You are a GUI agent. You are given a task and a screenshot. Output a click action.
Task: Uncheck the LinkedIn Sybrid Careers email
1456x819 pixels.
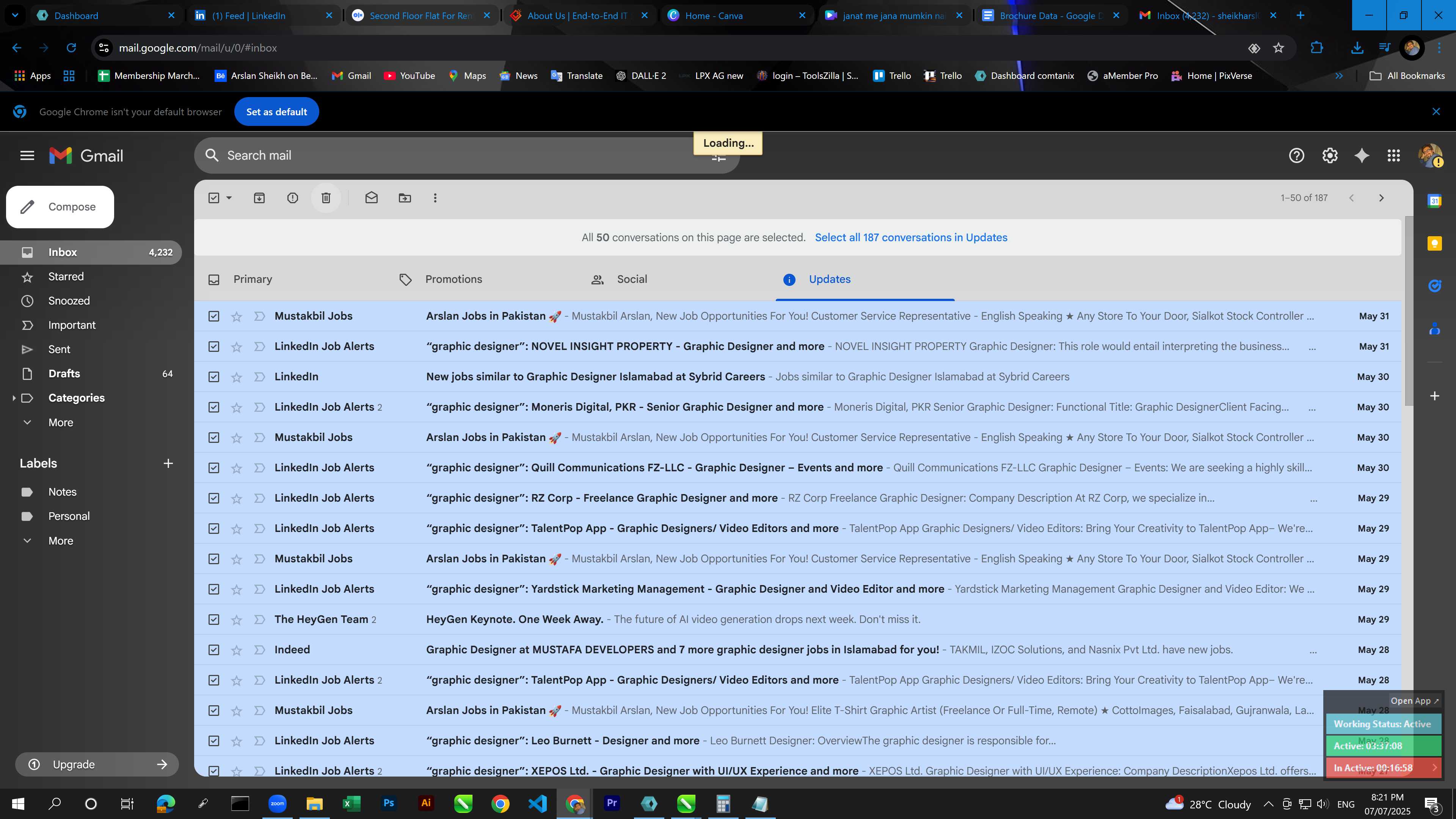213,377
